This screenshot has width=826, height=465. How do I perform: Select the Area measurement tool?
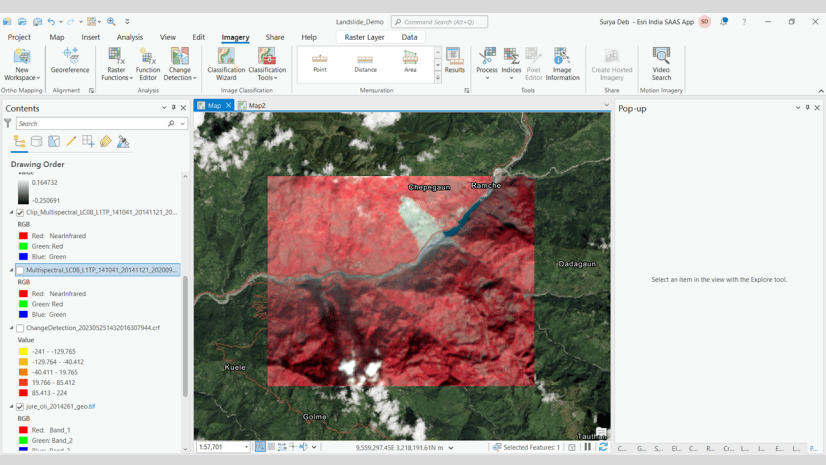[410, 63]
